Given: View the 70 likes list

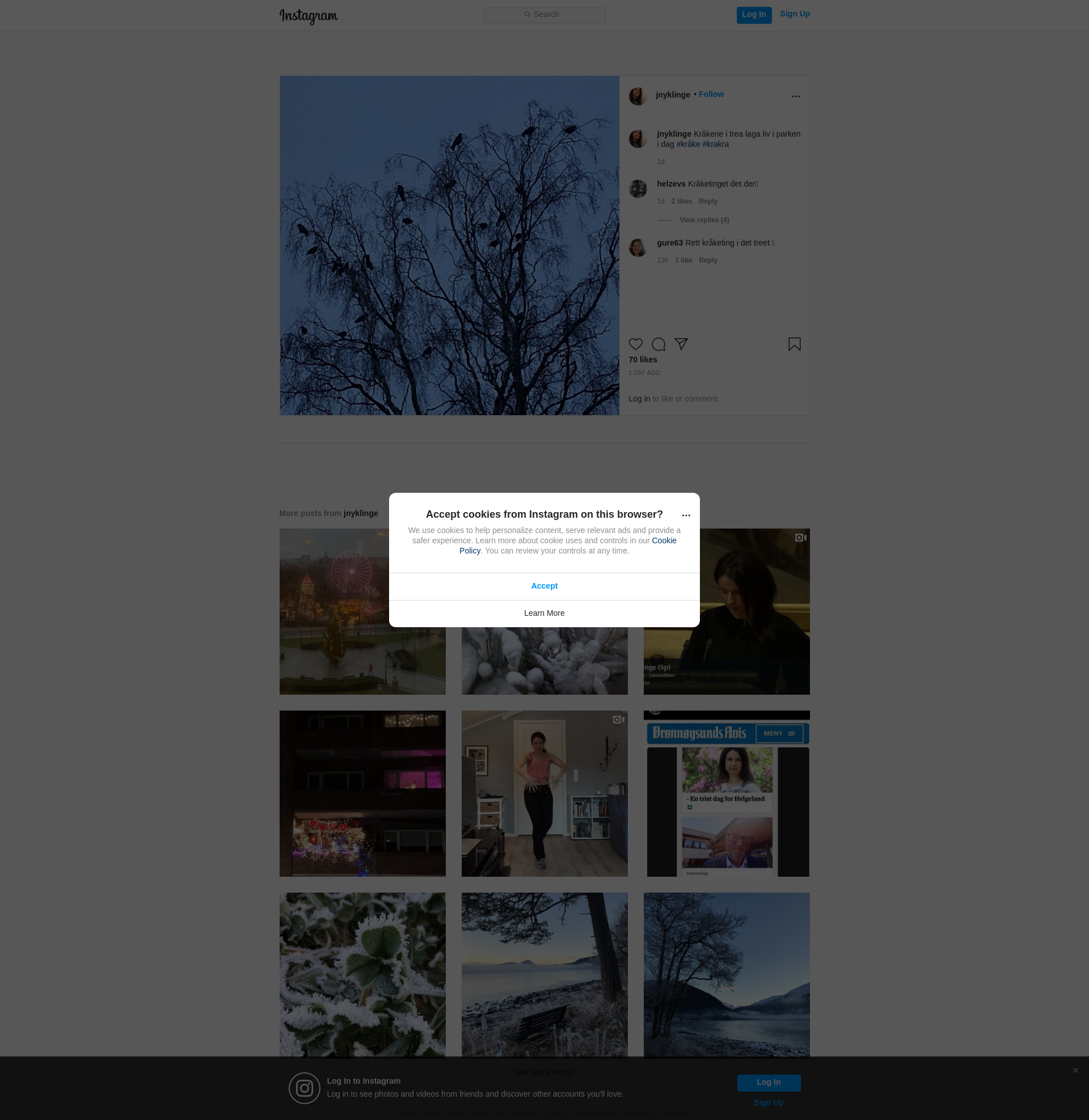Looking at the screenshot, I should tap(643, 360).
